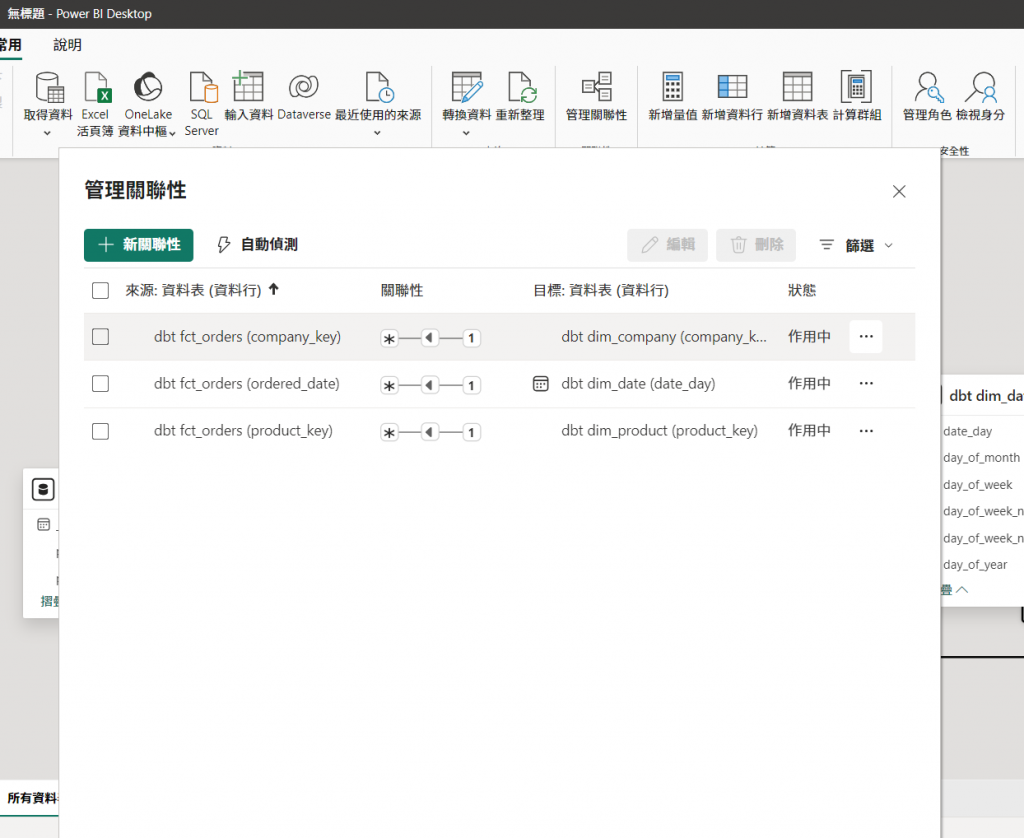Click cardinality symbol in company_key row
Screen dimensions: 1024x838
pos(431,338)
